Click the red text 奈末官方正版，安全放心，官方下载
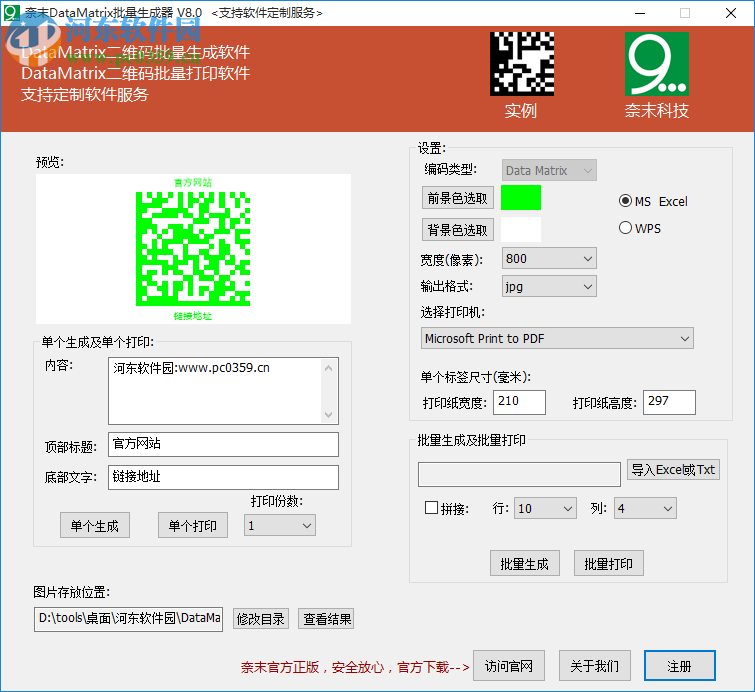The width and height of the screenshot is (755, 692). click(355, 667)
